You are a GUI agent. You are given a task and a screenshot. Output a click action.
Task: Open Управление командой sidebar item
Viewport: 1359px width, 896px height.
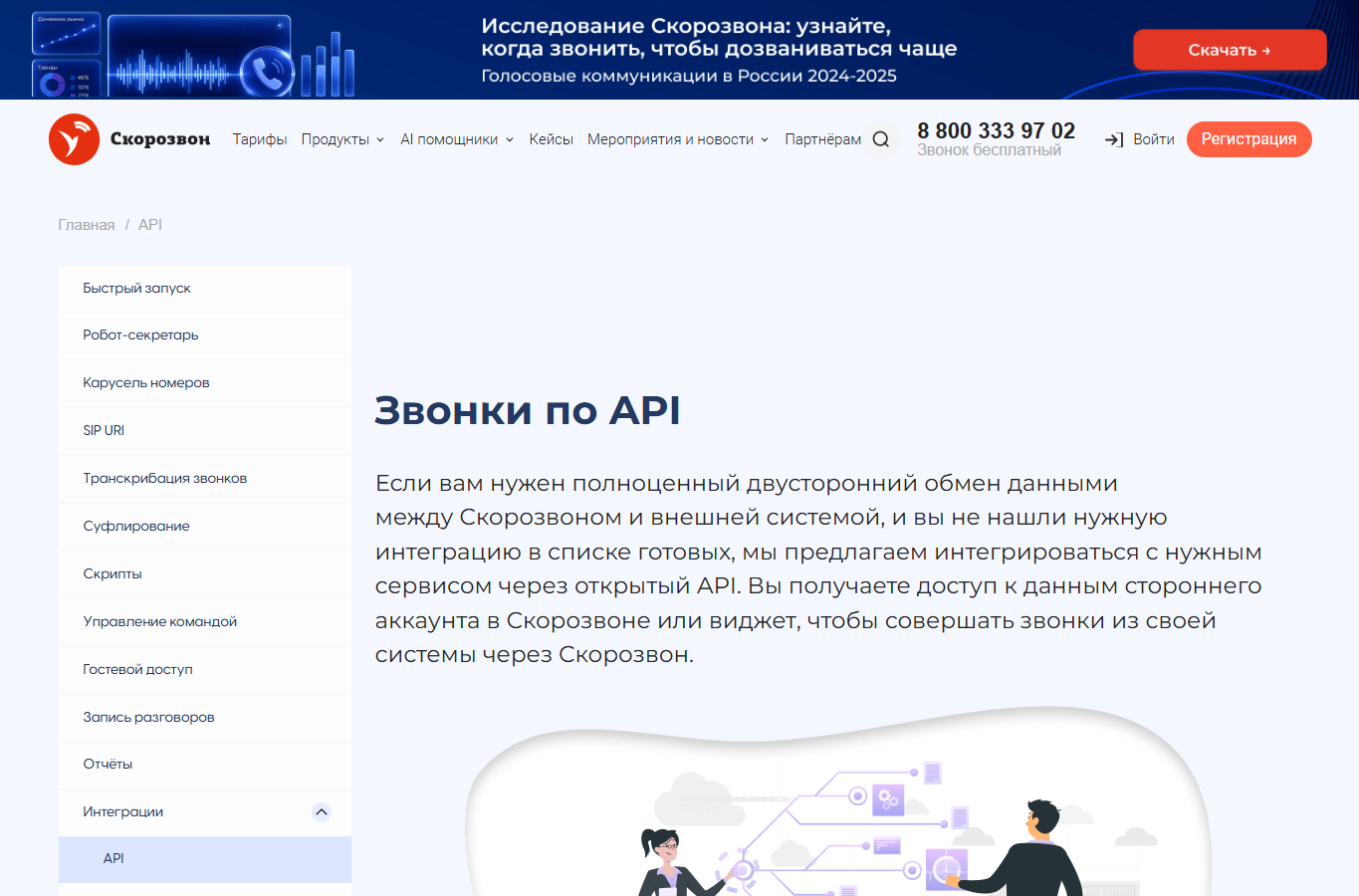(205, 622)
